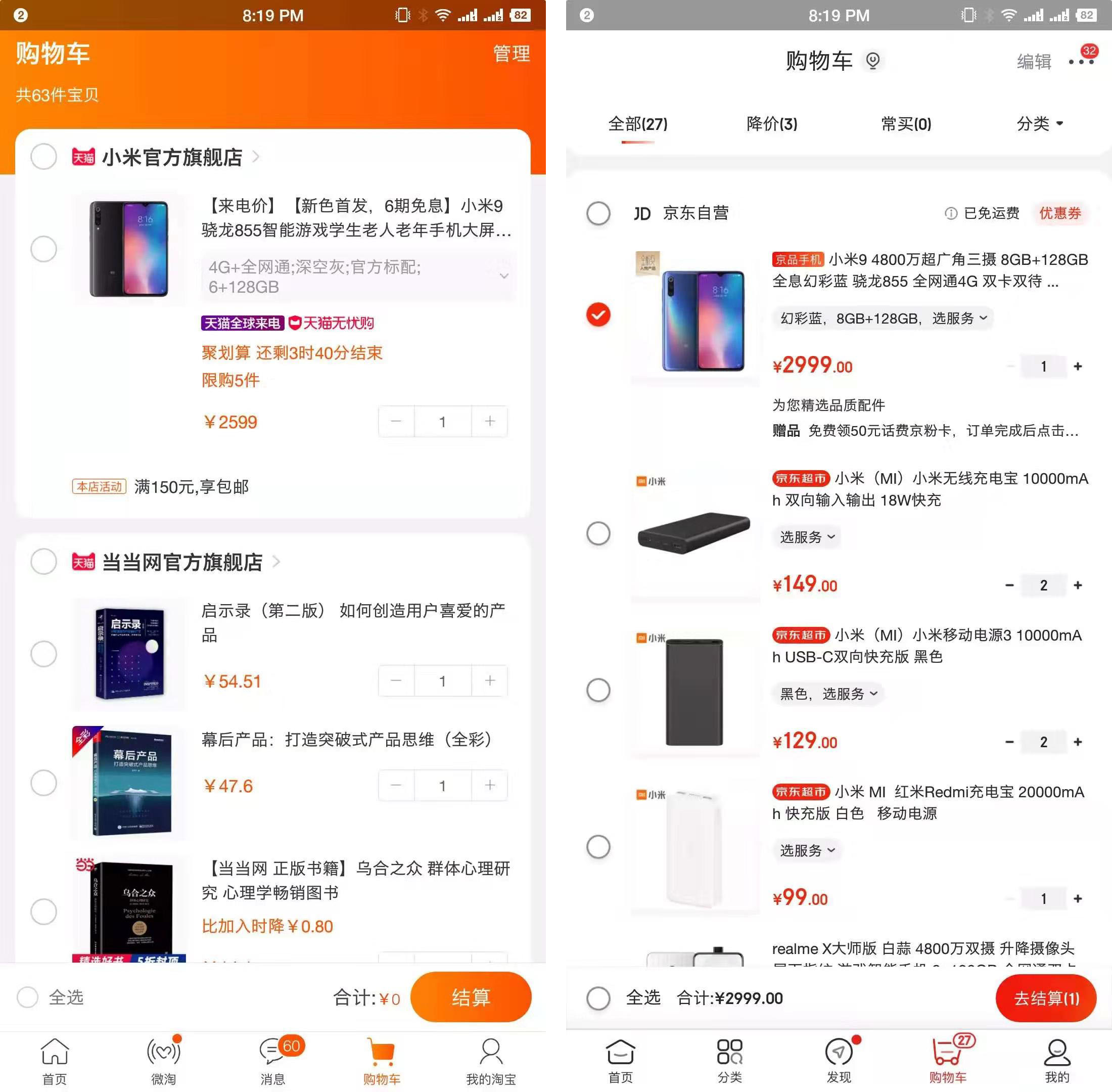Tap 结算 checkout button on Taobao
Viewport: 1112px width, 1092px height.
(473, 990)
